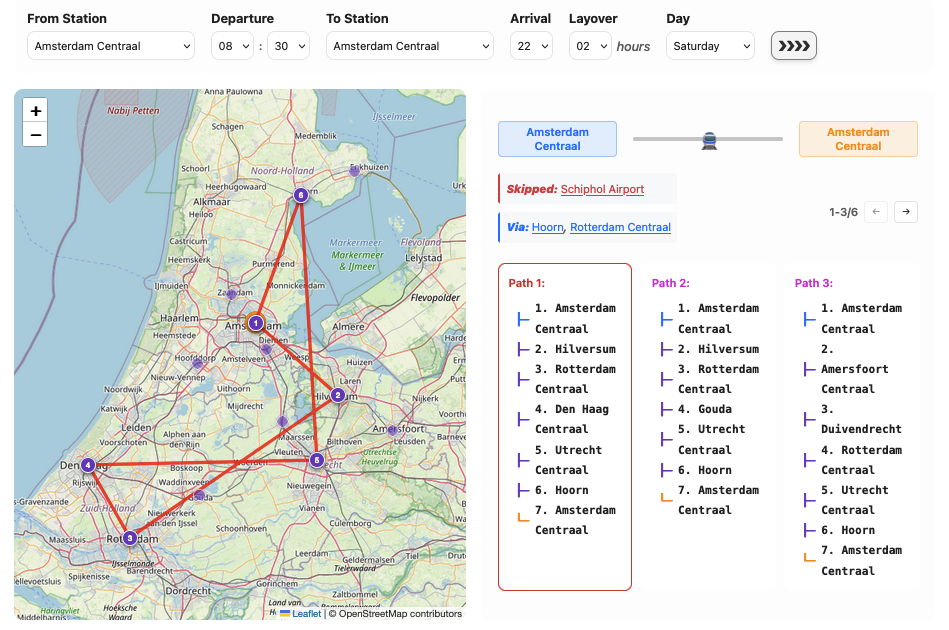Change the Layover hours dropdown
The image size is (949, 630).
(589, 46)
